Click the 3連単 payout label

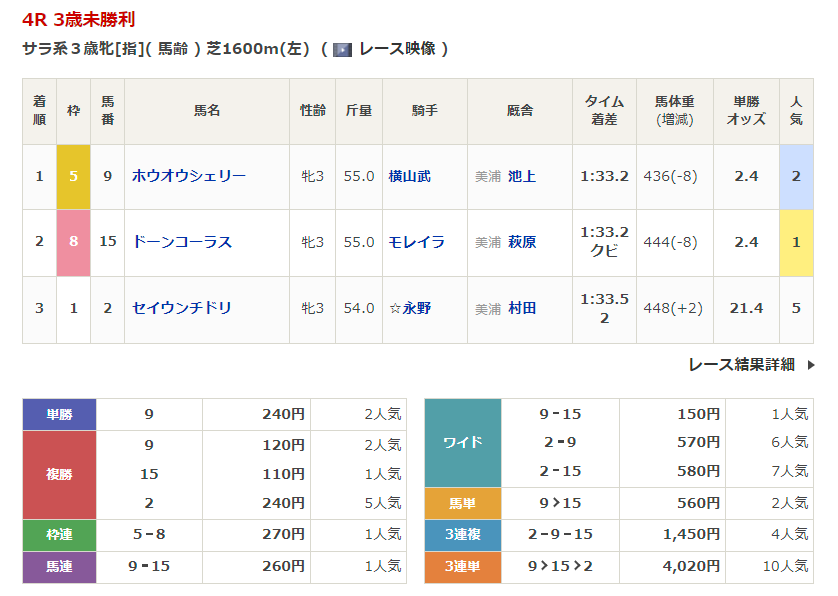coord(462,567)
